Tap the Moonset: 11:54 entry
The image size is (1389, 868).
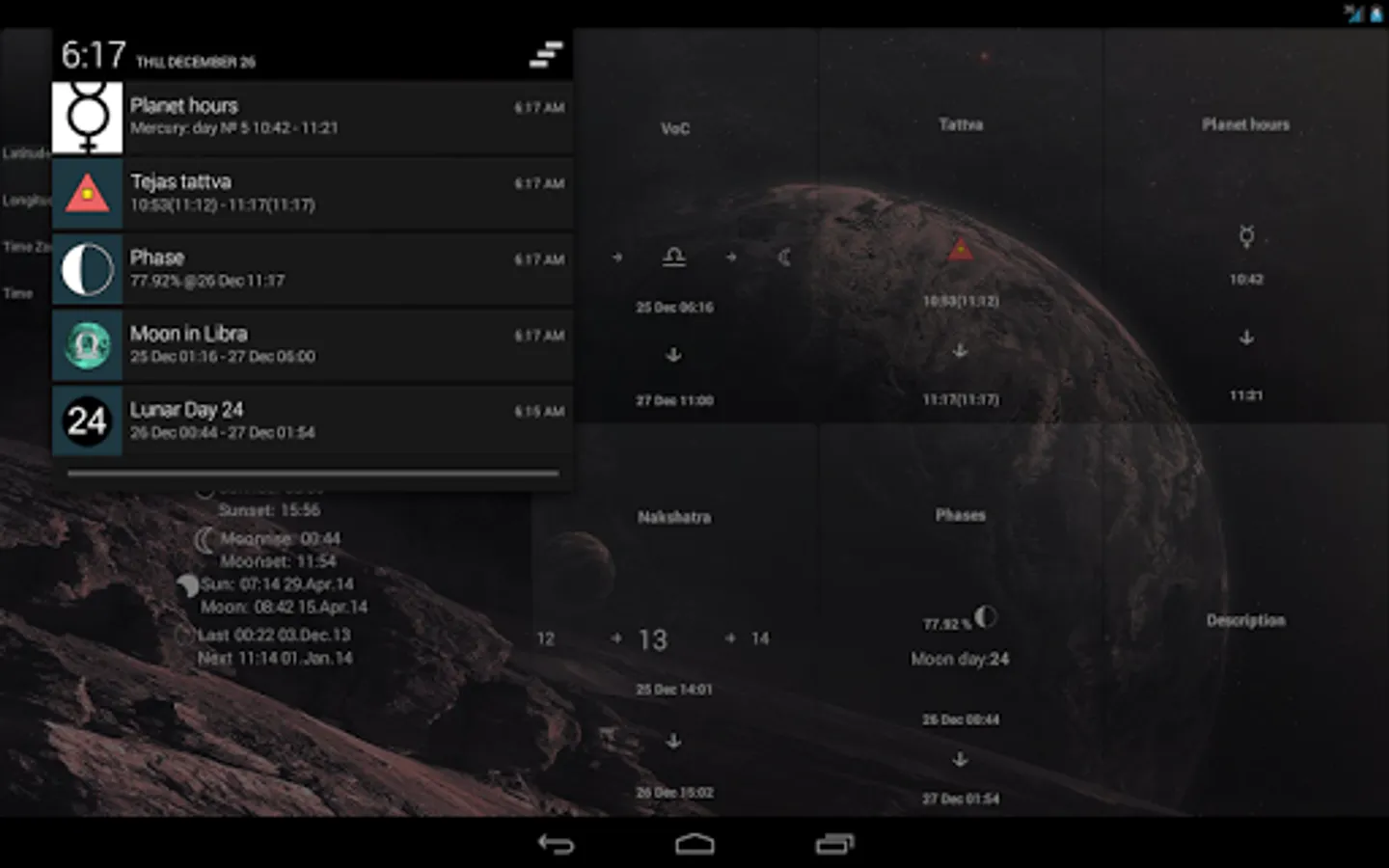tap(278, 561)
